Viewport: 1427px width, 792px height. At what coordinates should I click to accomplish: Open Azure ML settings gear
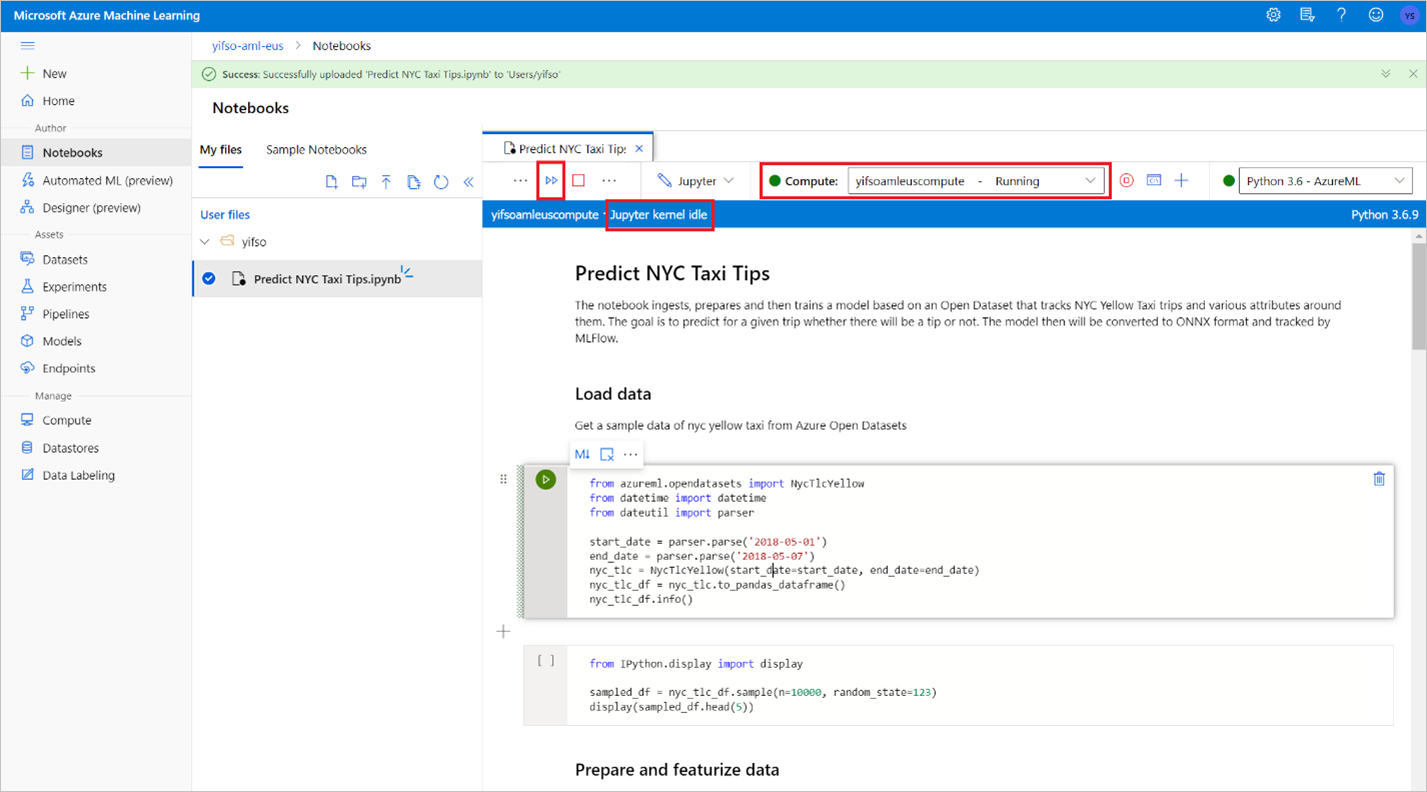[1272, 15]
